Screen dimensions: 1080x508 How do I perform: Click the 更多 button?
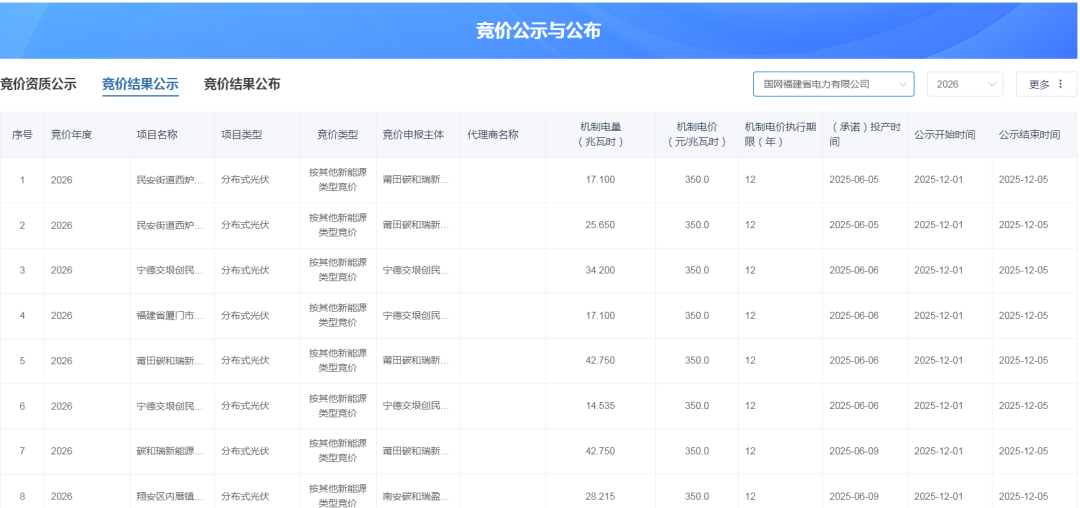tap(1046, 84)
